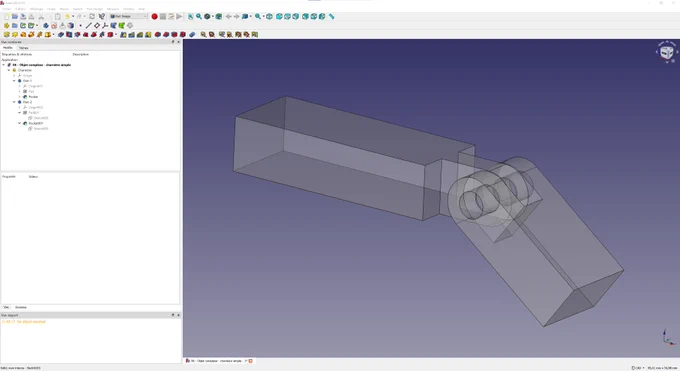Viewport: 680px width, 371px height.
Task: Click the Revolution feature icon
Action: (x=15, y=35)
